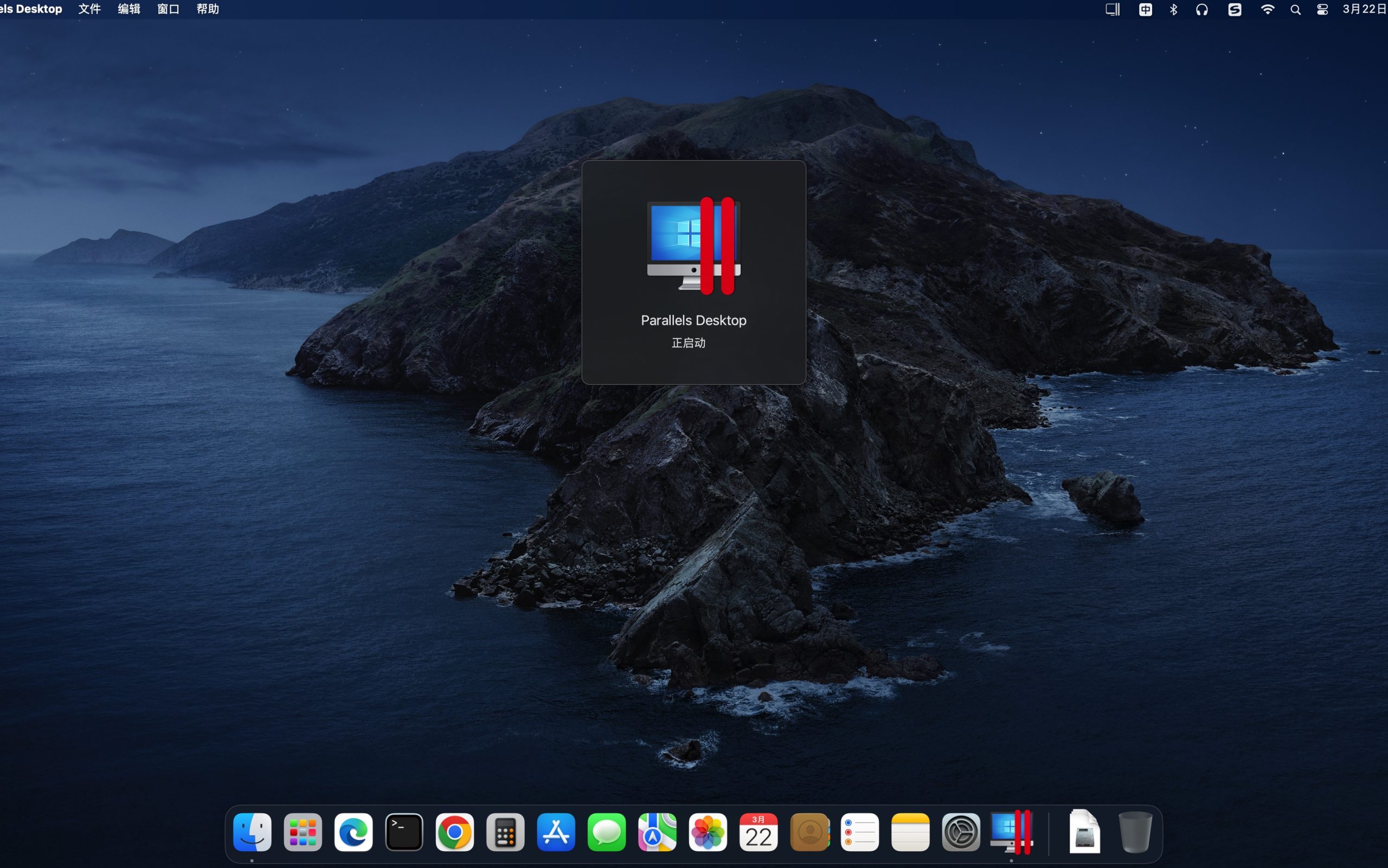The height and width of the screenshot is (868, 1388).
Task: Open the 编辑 menu
Action: pyautogui.click(x=128, y=9)
